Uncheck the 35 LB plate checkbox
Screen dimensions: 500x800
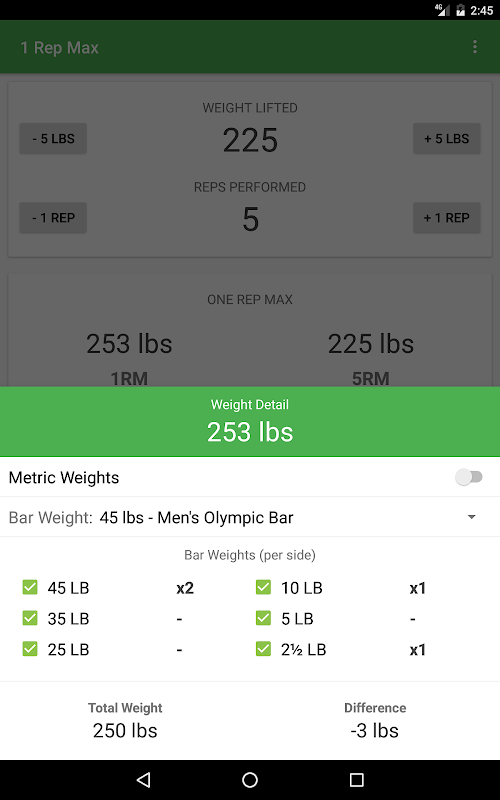coord(30,618)
